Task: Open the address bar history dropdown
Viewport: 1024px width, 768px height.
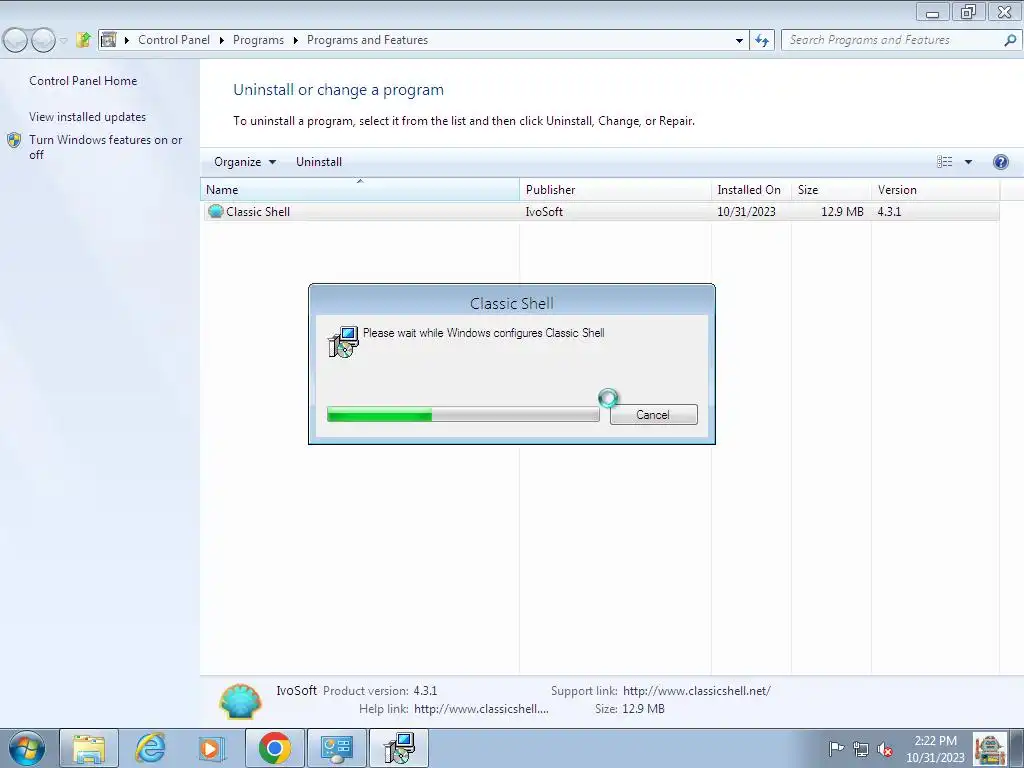Action: (x=739, y=40)
